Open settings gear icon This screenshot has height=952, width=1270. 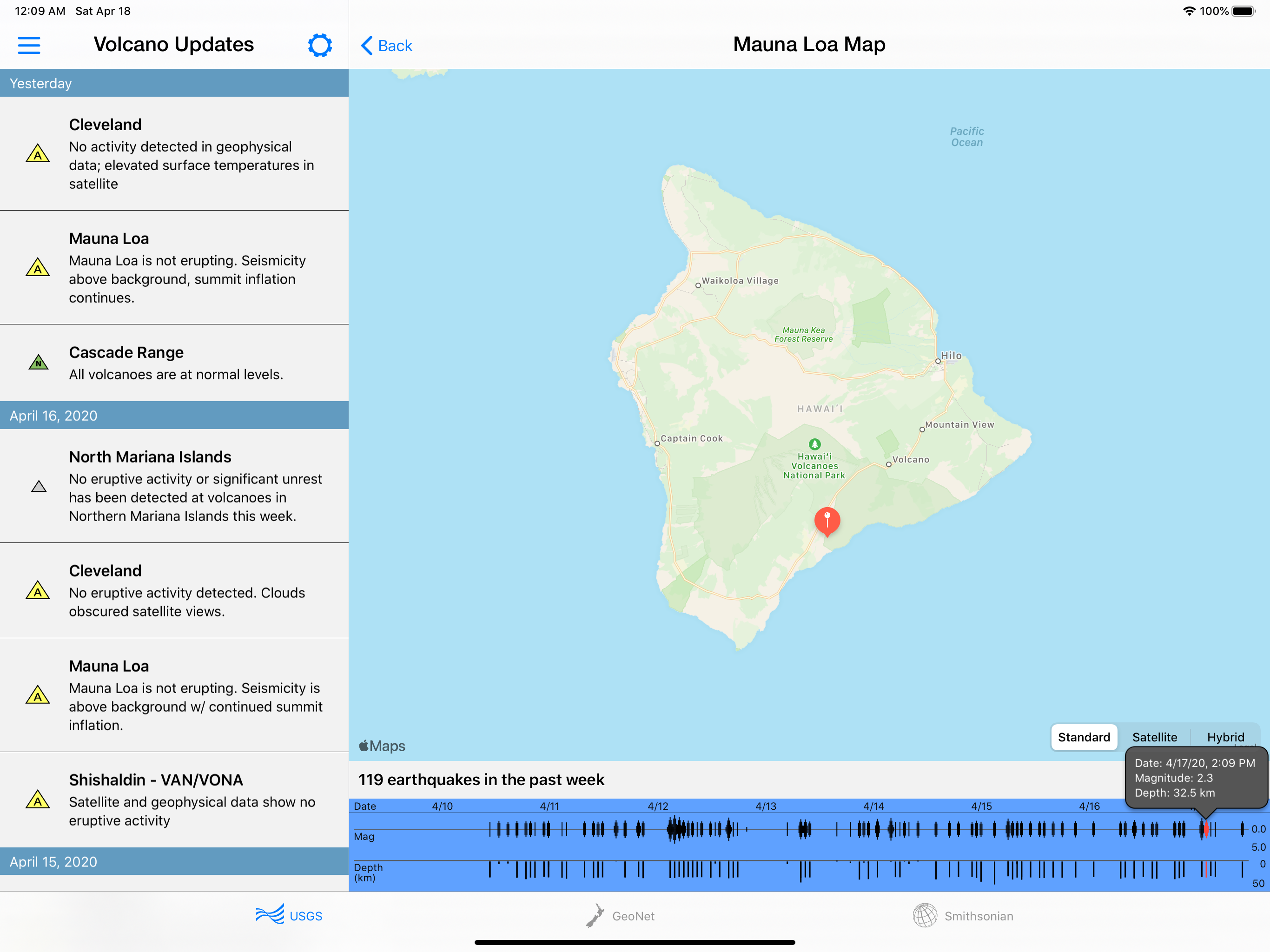(x=320, y=46)
